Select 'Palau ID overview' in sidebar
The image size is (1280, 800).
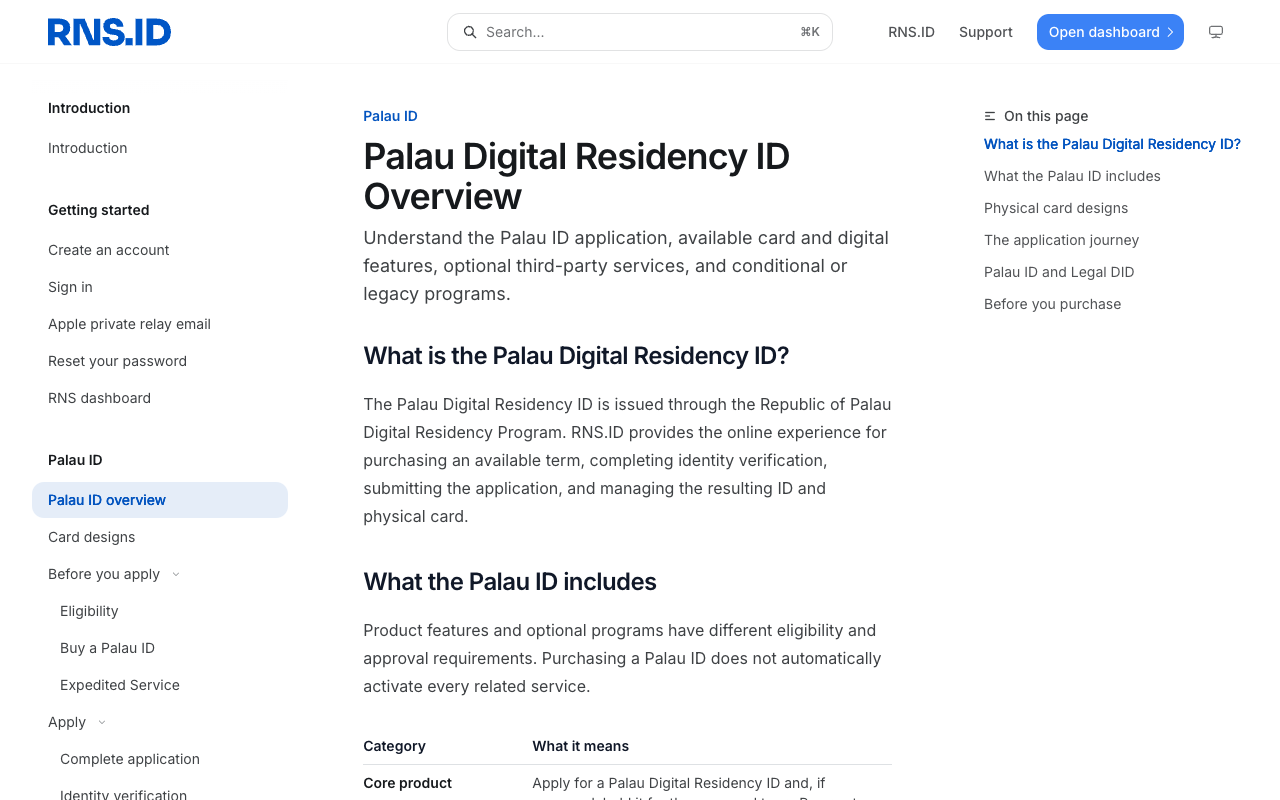[x=160, y=500]
